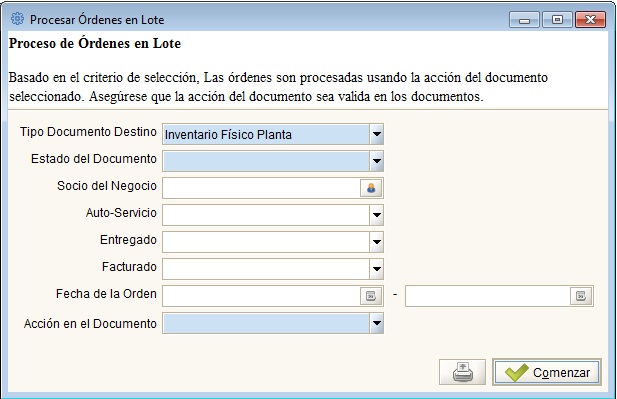Close the Procesar Órdenes en Lote window
Image resolution: width=617 pixels, height=399 pixels.
click(590, 20)
